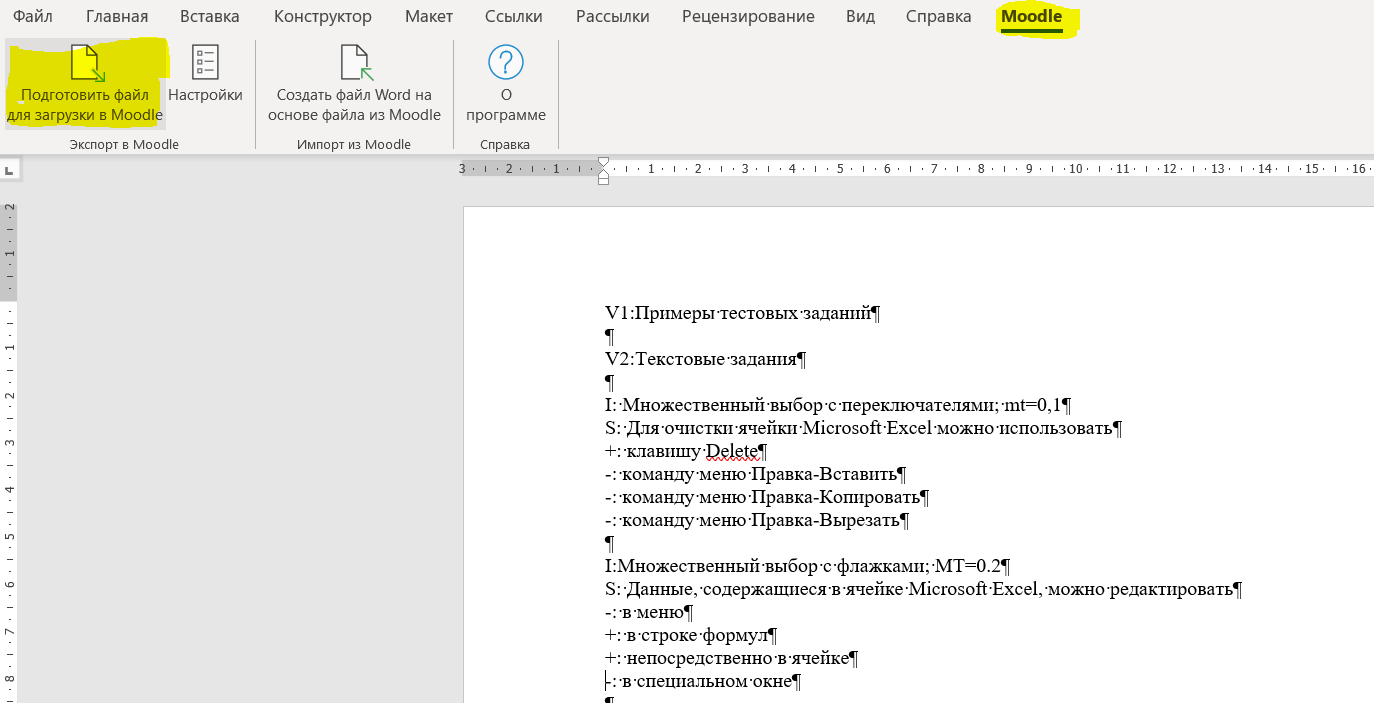The height and width of the screenshot is (703, 1374).
Task: Switch to the Главная tab
Action: pos(117,17)
